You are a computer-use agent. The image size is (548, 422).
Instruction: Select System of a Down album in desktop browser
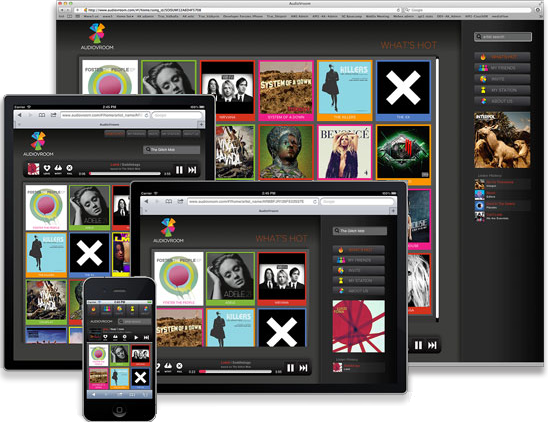[x=286, y=90]
